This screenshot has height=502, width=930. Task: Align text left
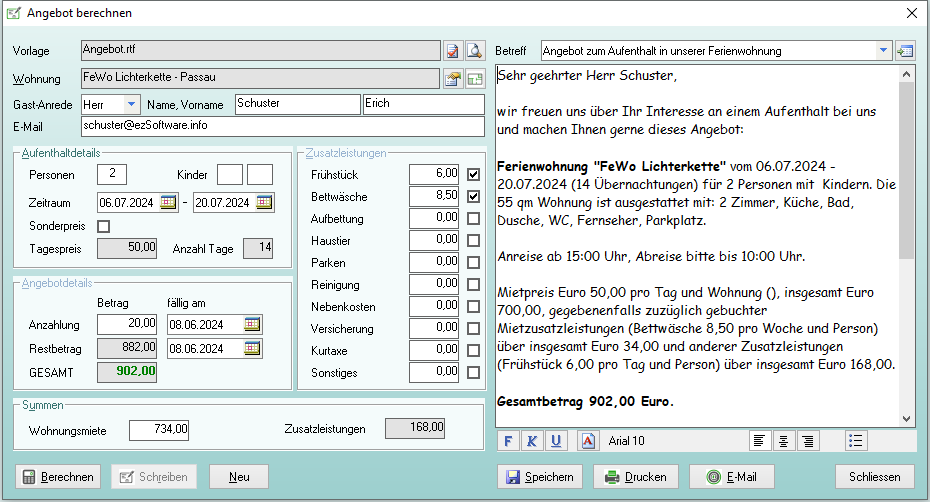click(759, 441)
